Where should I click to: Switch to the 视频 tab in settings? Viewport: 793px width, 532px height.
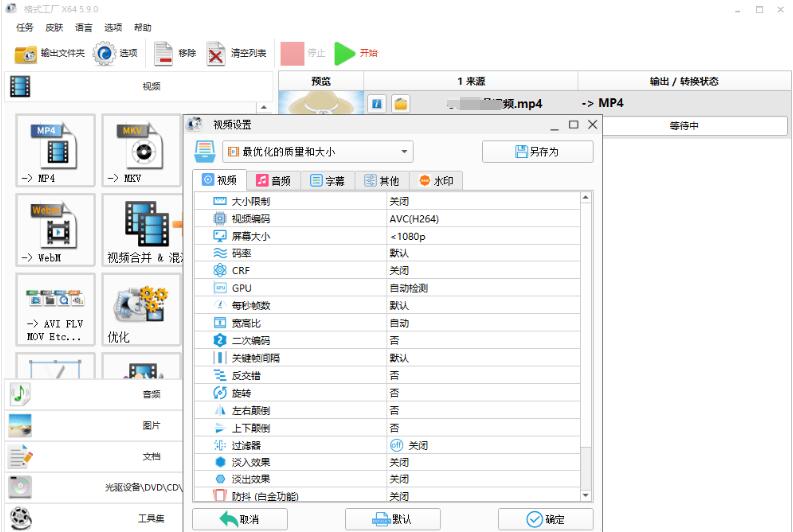[220, 181]
